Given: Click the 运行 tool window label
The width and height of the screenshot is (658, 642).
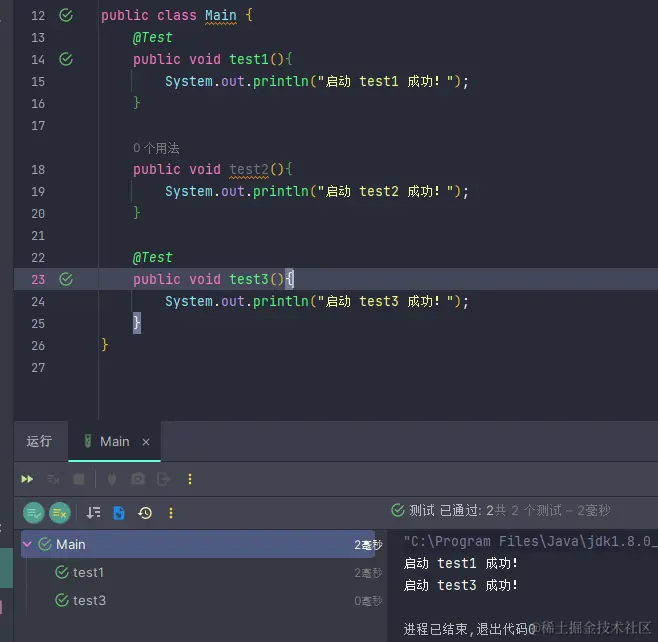Looking at the screenshot, I should (39, 441).
